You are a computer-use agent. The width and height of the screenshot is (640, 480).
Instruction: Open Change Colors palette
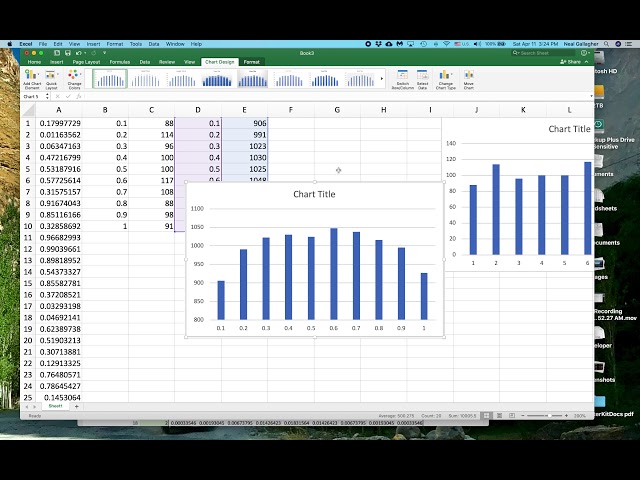coord(74,79)
